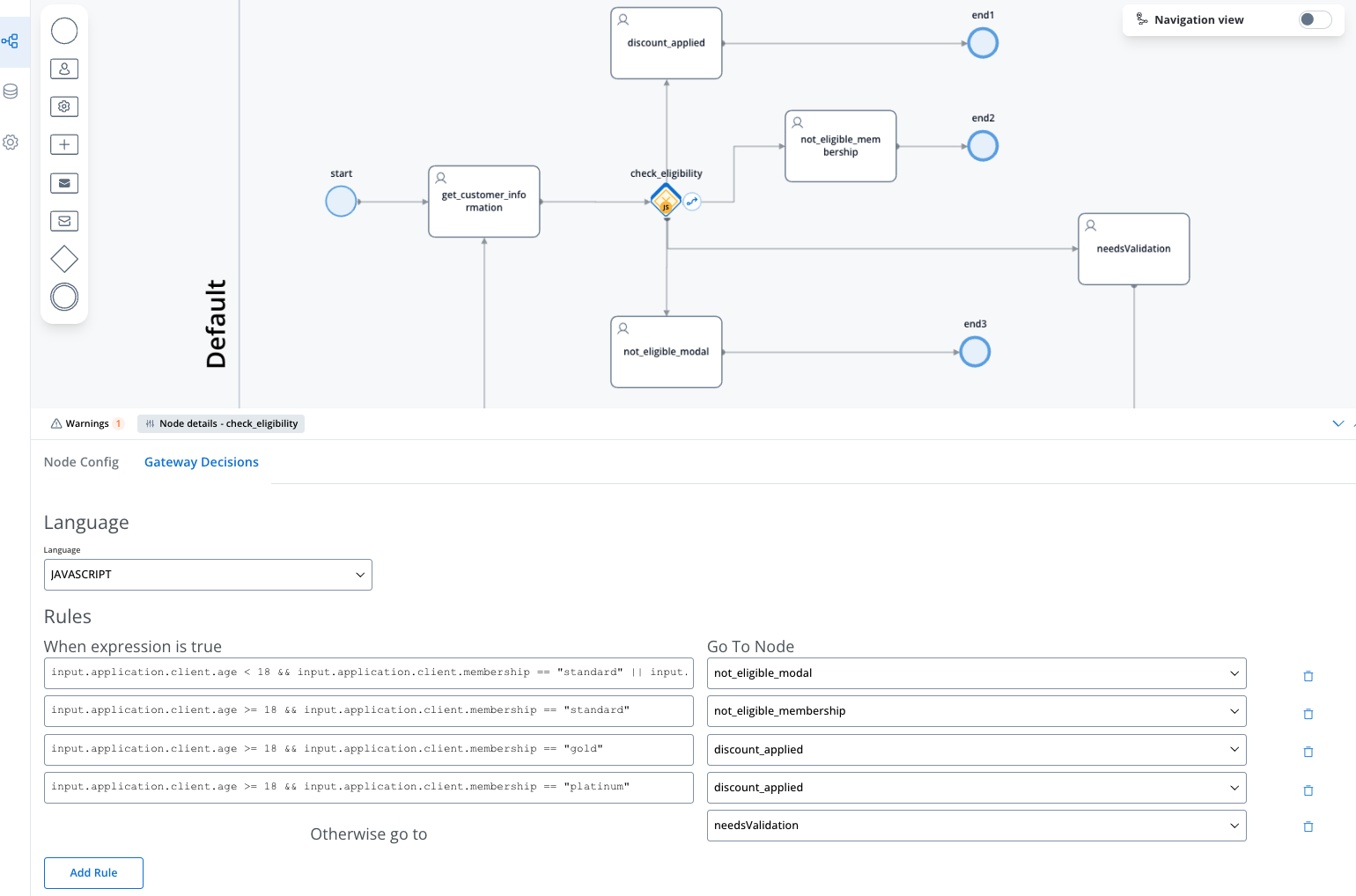Screen dimensions: 1356x896
Task: Edit the "gold" membership rule expression field
Action: pyautogui.click(x=369, y=750)
